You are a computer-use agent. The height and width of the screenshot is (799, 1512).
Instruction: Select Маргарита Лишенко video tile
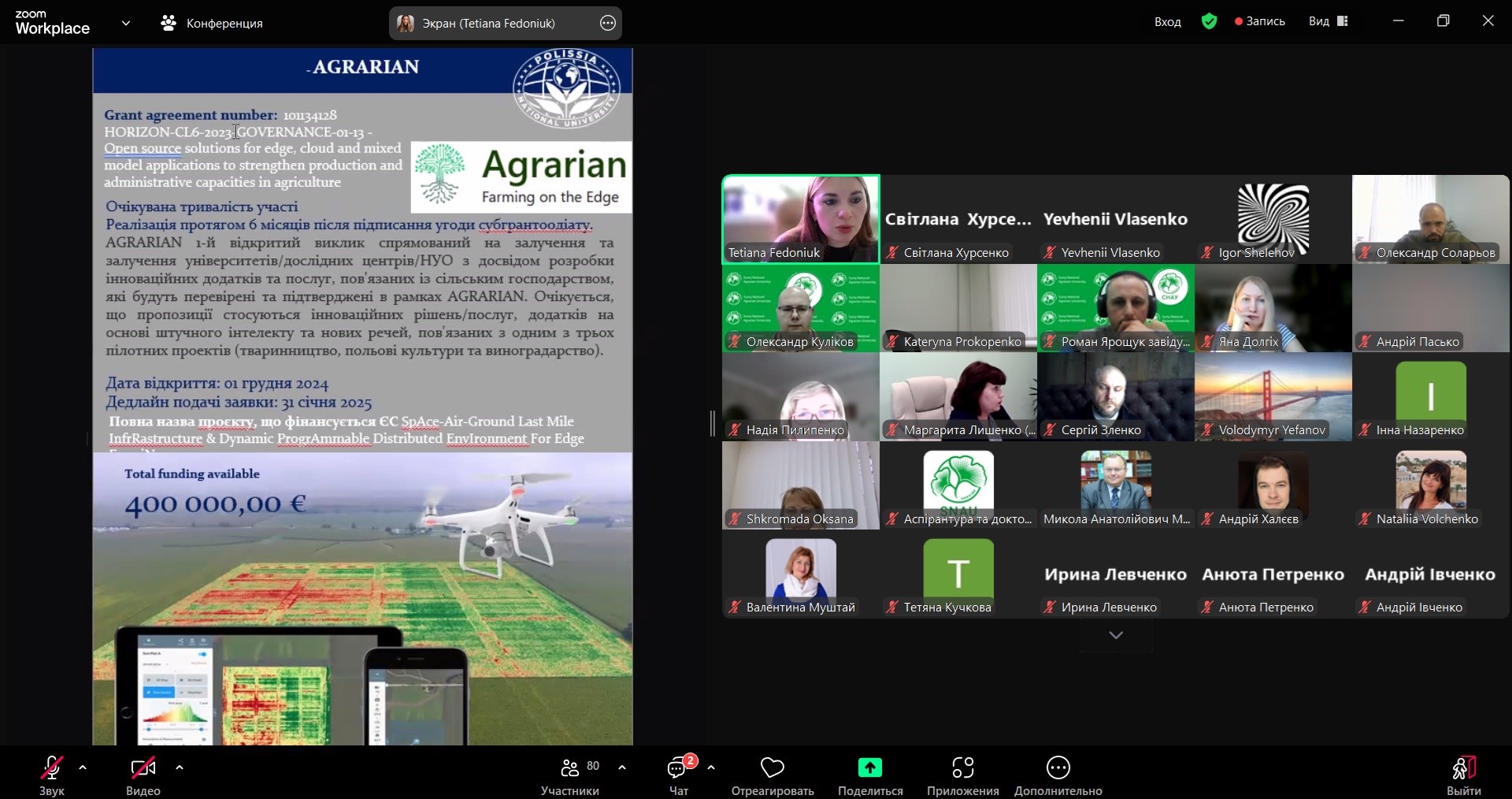(x=958, y=396)
